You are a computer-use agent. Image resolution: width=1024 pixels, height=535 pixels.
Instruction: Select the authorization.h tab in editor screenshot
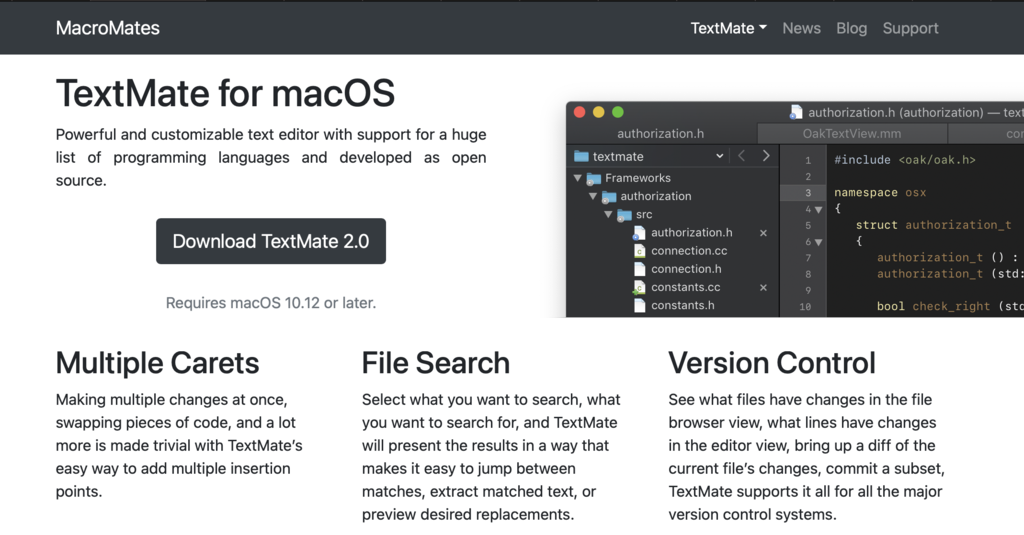[660, 133]
